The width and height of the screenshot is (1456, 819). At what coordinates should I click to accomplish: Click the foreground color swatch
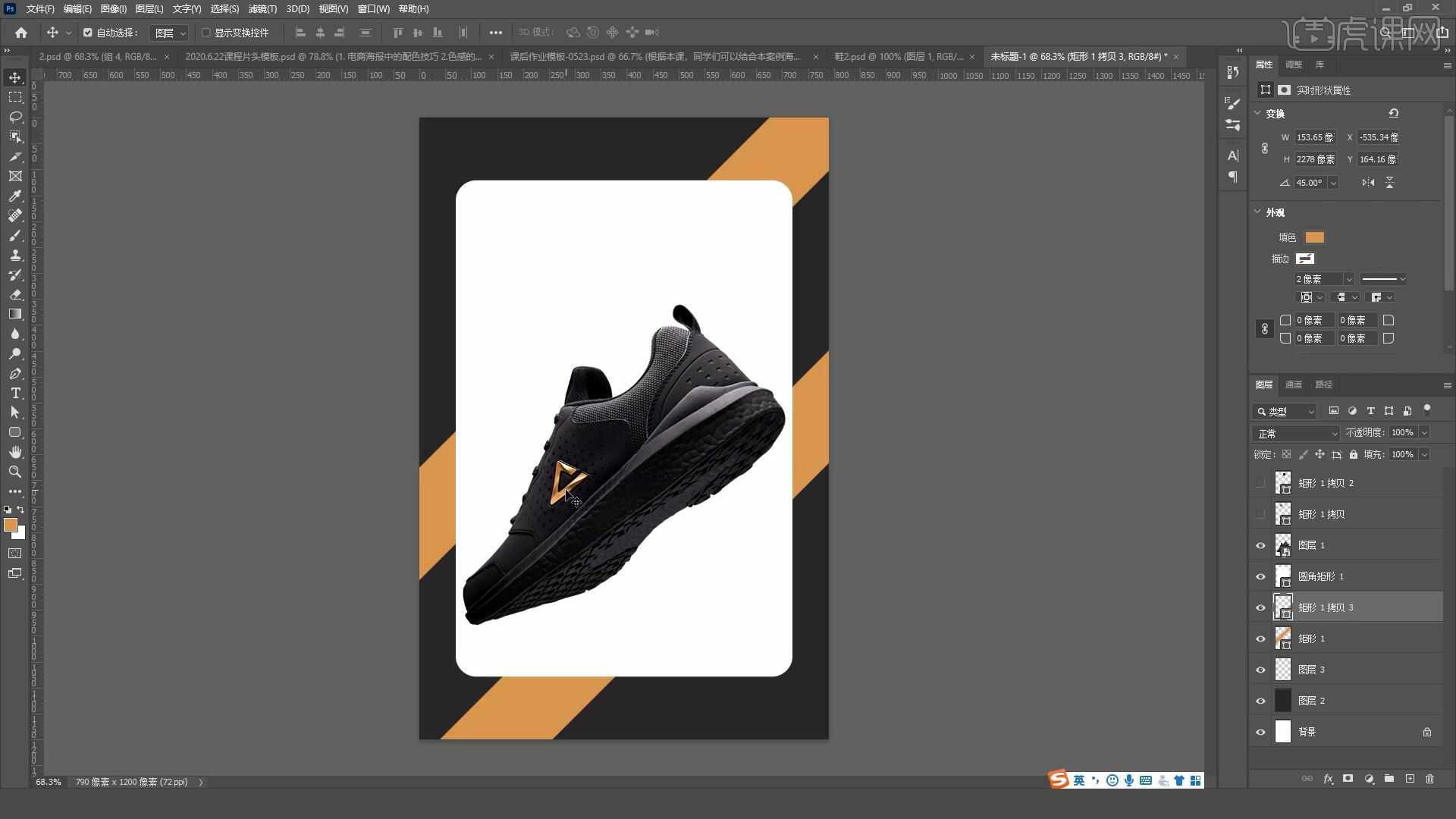click(x=10, y=525)
